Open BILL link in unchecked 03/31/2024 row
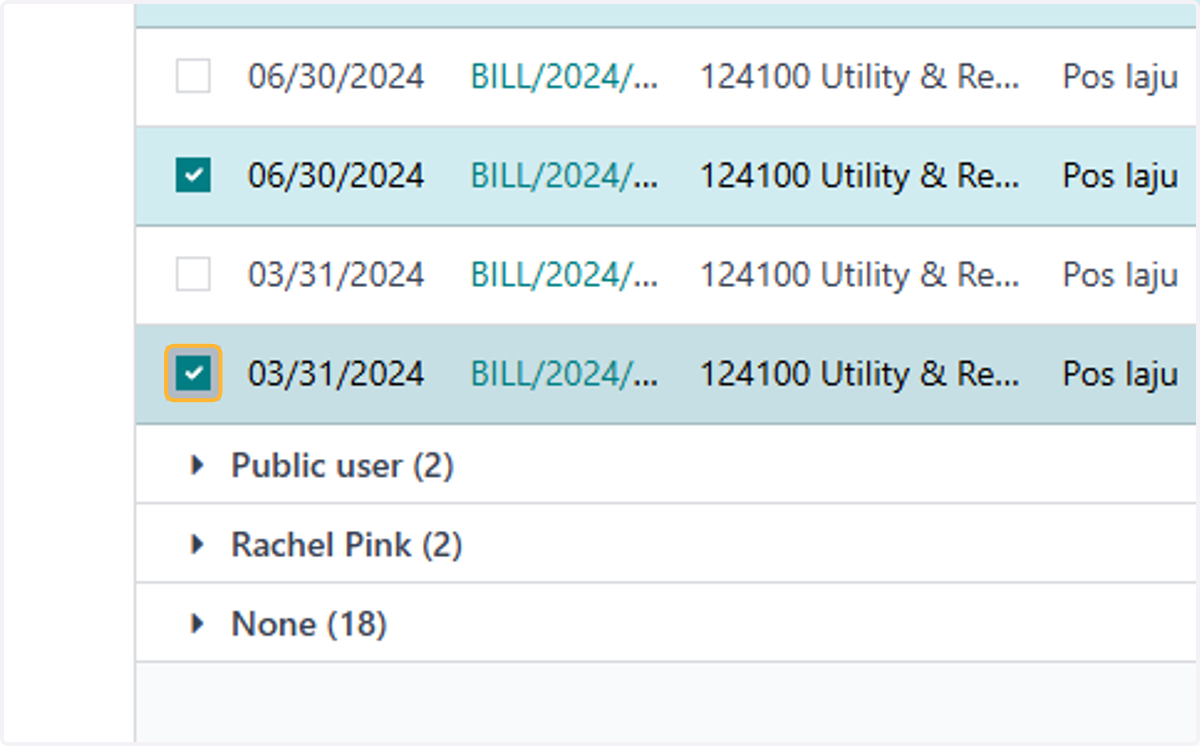1200x746 pixels. (564, 275)
